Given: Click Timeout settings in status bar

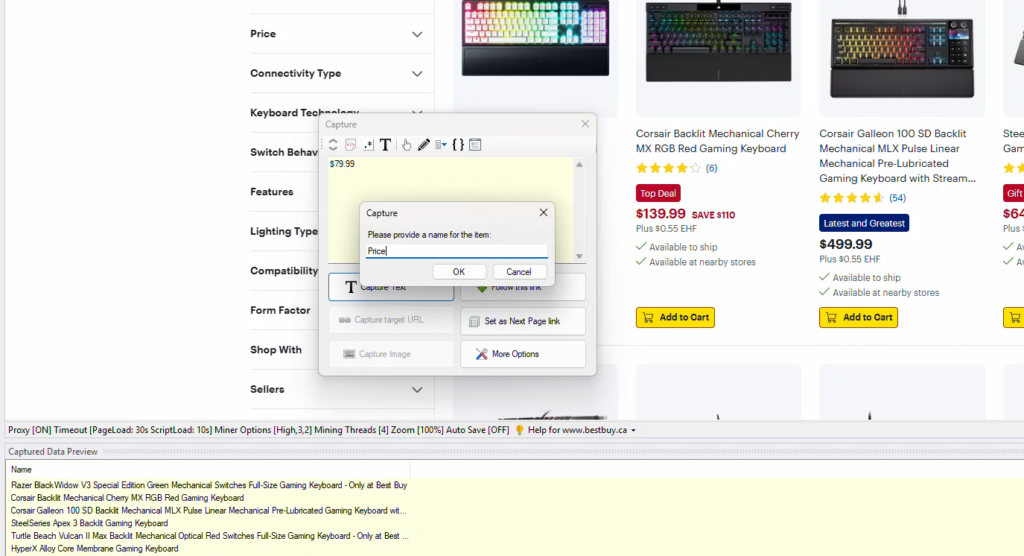Looking at the screenshot, I should click(x=133, y=430).
